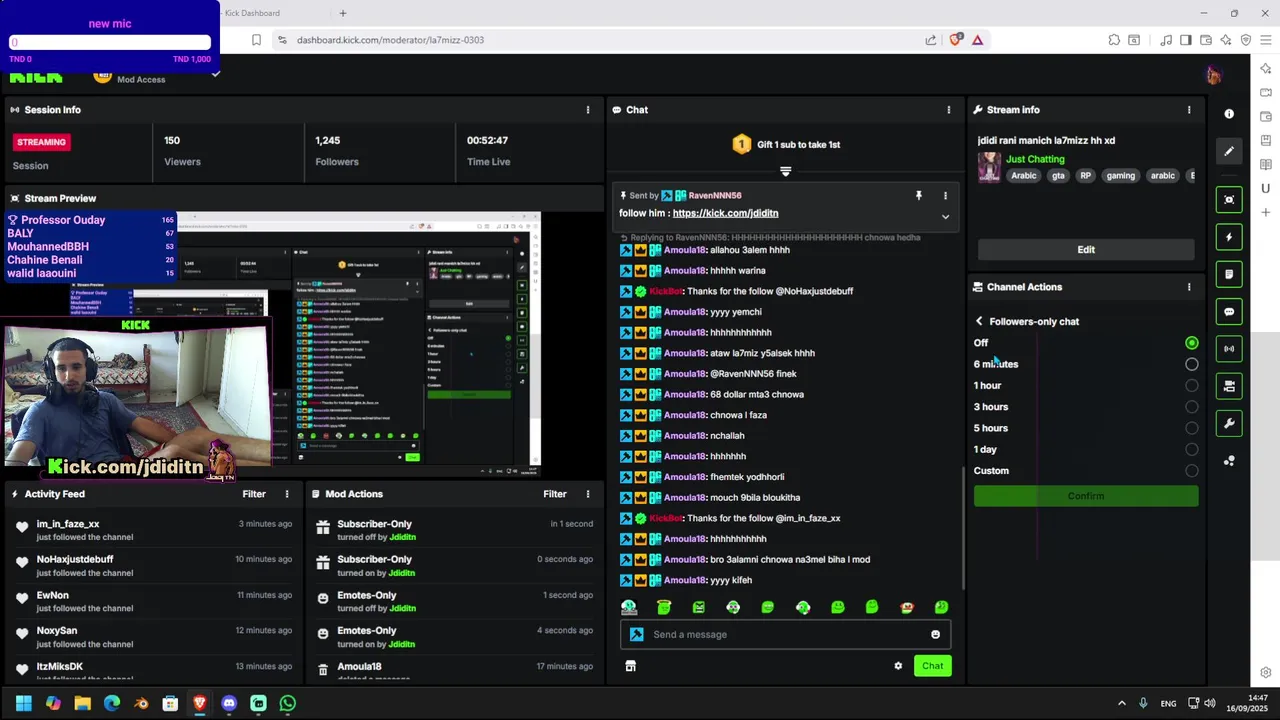Open Activity Feed options menu
This screenshot has height=720, width=1280.
click(287, 494)
